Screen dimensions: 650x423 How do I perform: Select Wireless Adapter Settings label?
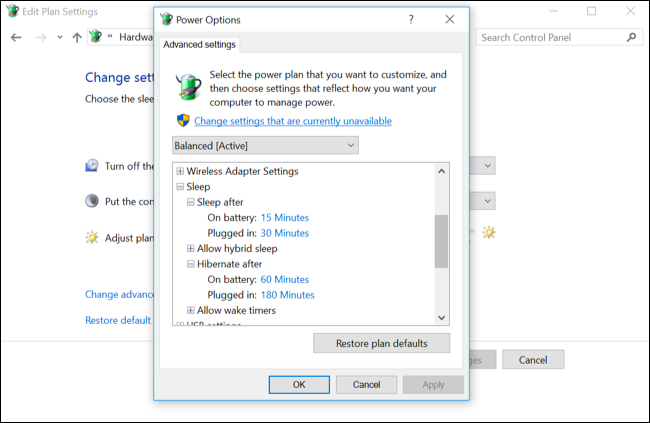243,171
